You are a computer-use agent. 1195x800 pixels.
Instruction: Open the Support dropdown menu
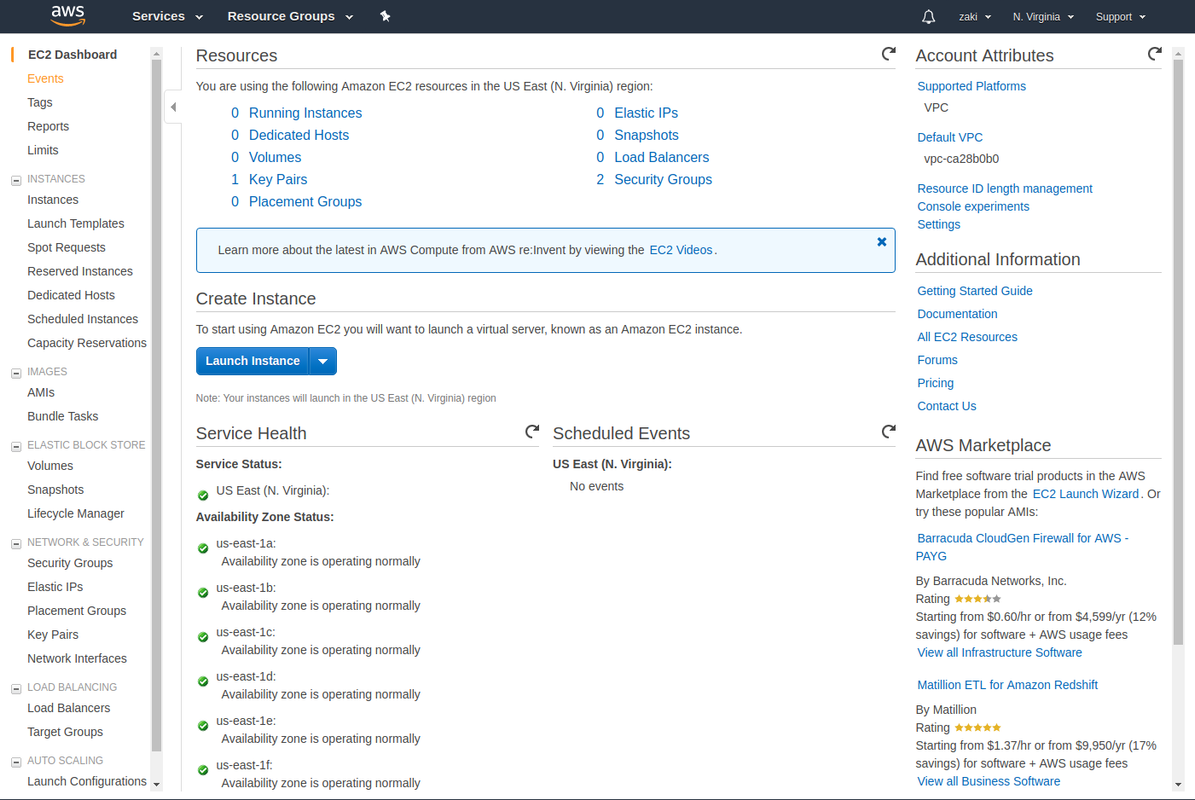(x=1120, y=17)
